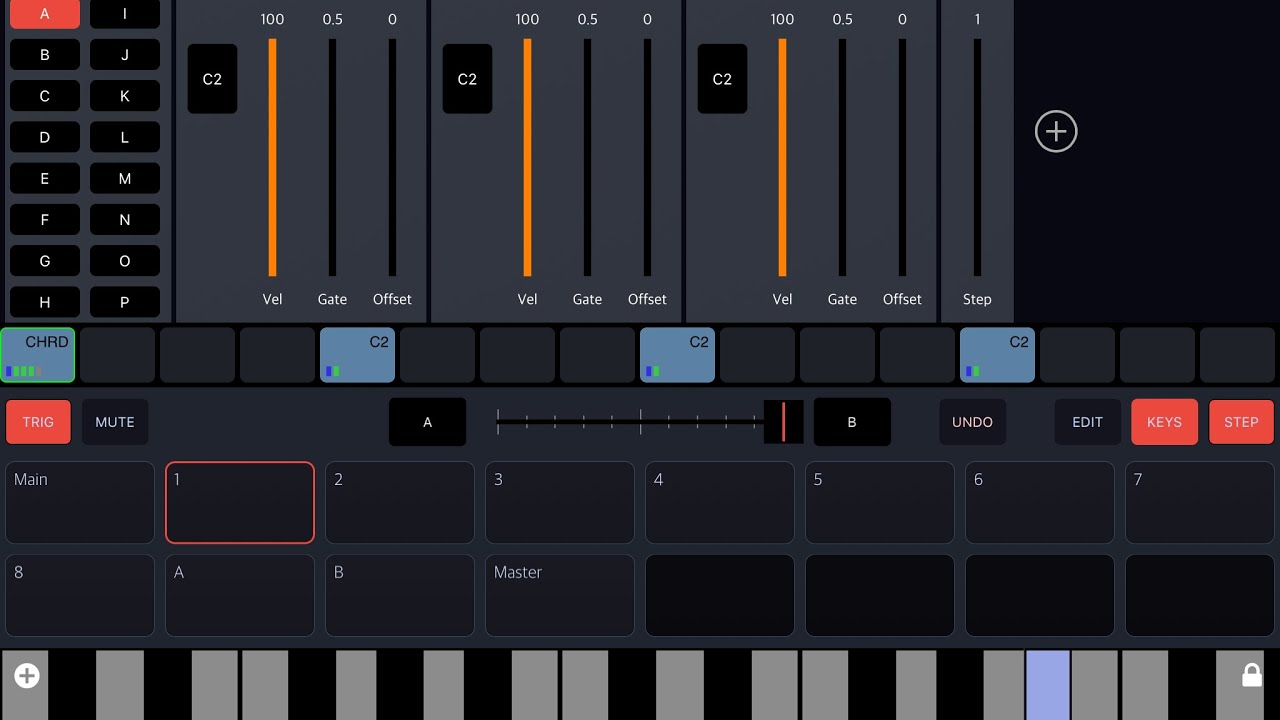Screen dimensions: 1280x720
Task: Select pattern C
Action: tap(45, 96)
